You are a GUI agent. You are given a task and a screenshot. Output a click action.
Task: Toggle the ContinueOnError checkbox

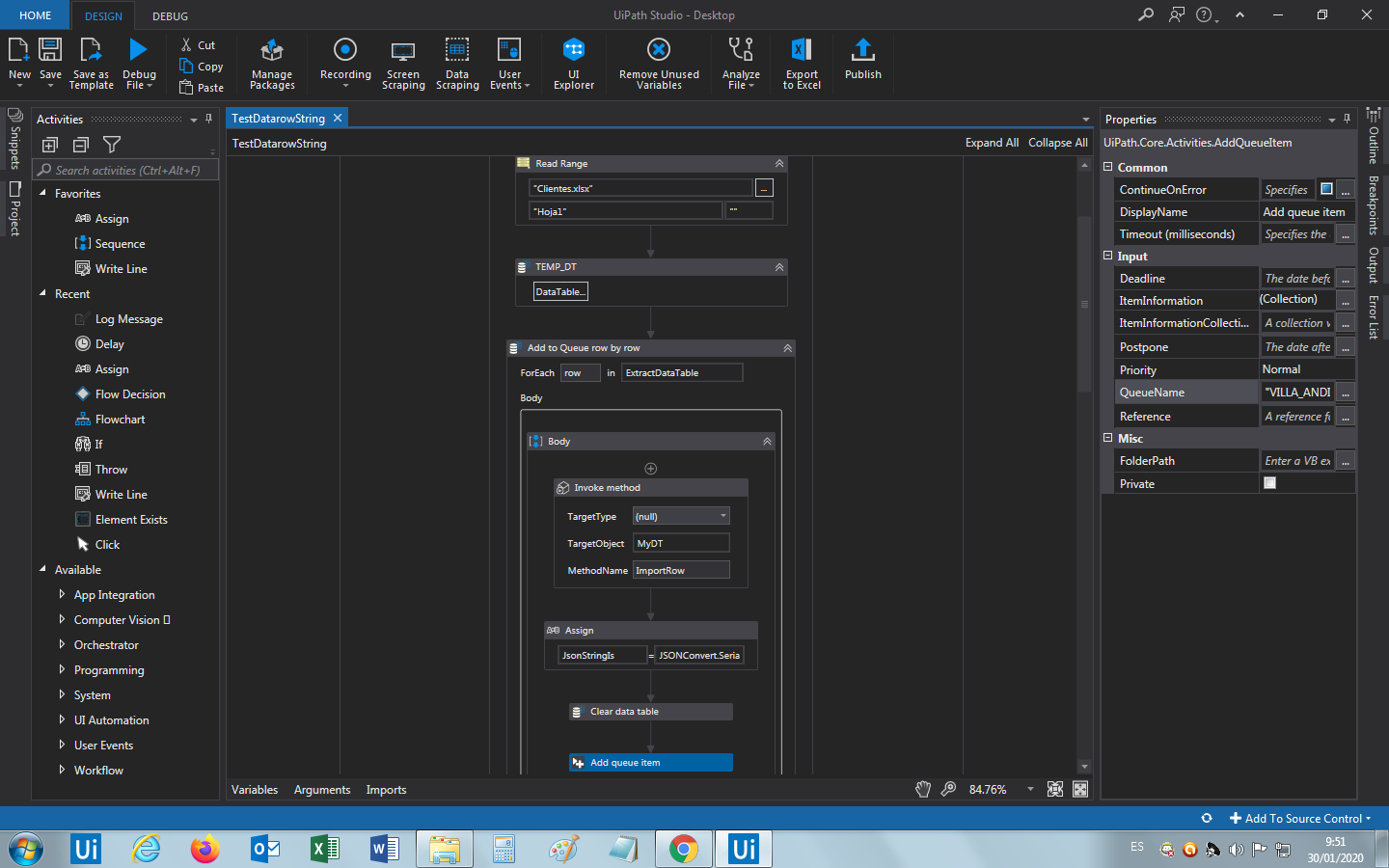(x=1326, y=189)
